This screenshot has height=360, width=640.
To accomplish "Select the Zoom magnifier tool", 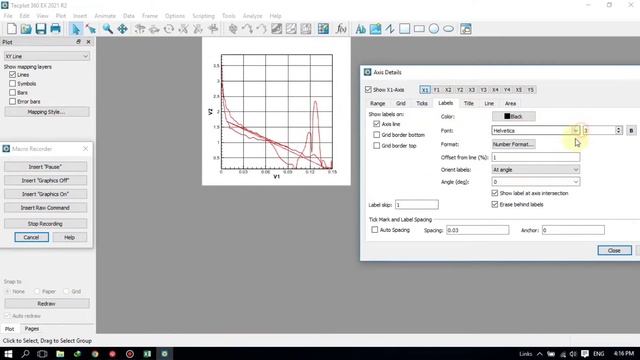I will pos(107,29).
